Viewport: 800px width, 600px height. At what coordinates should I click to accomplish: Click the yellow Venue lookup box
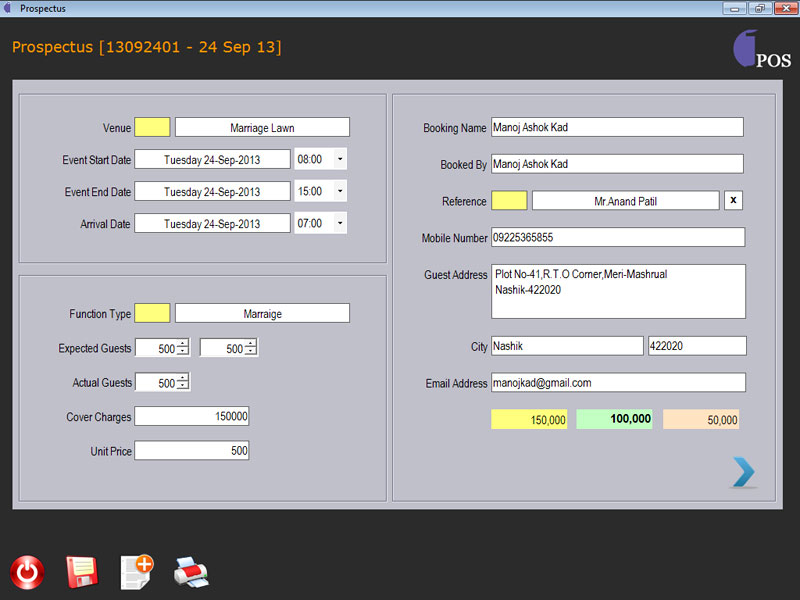pos(152,127)
